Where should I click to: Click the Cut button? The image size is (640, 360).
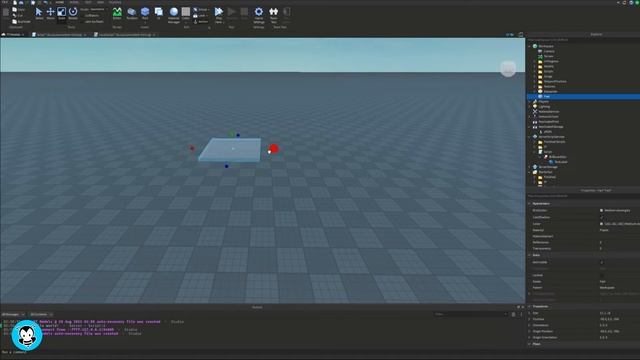(18, 16)
